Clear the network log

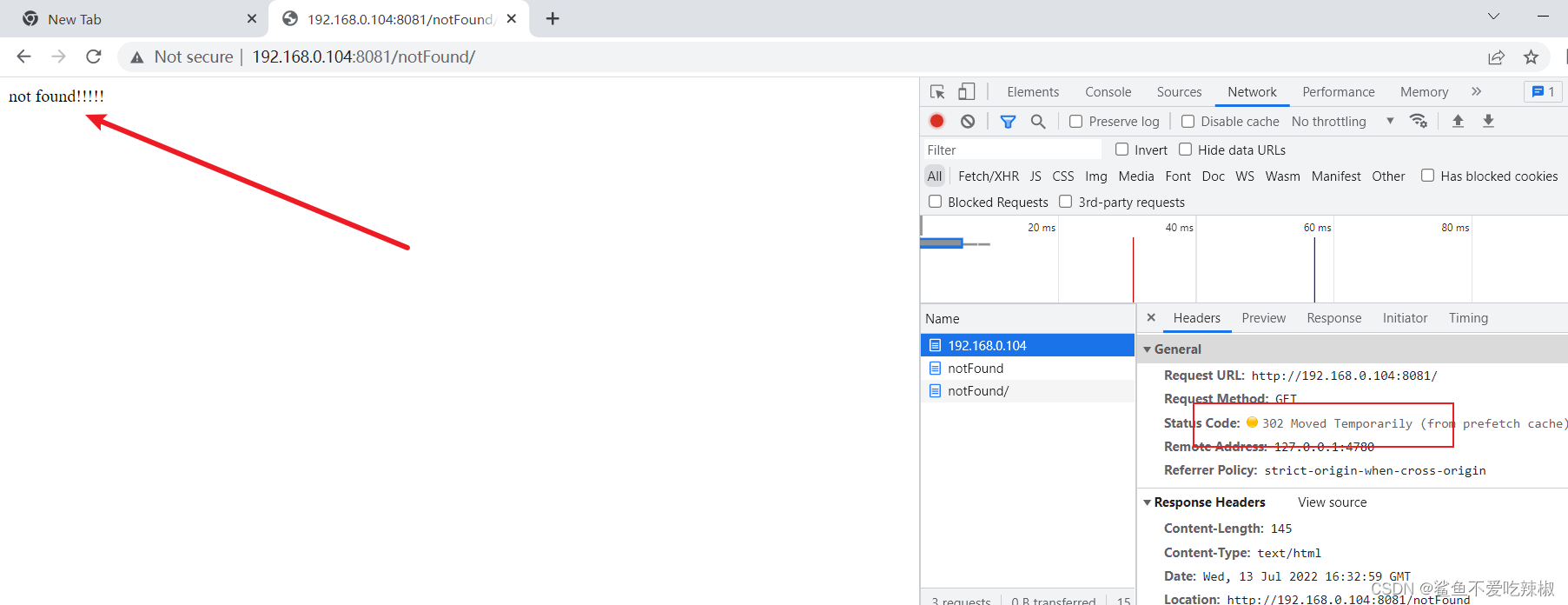(968, 122)
